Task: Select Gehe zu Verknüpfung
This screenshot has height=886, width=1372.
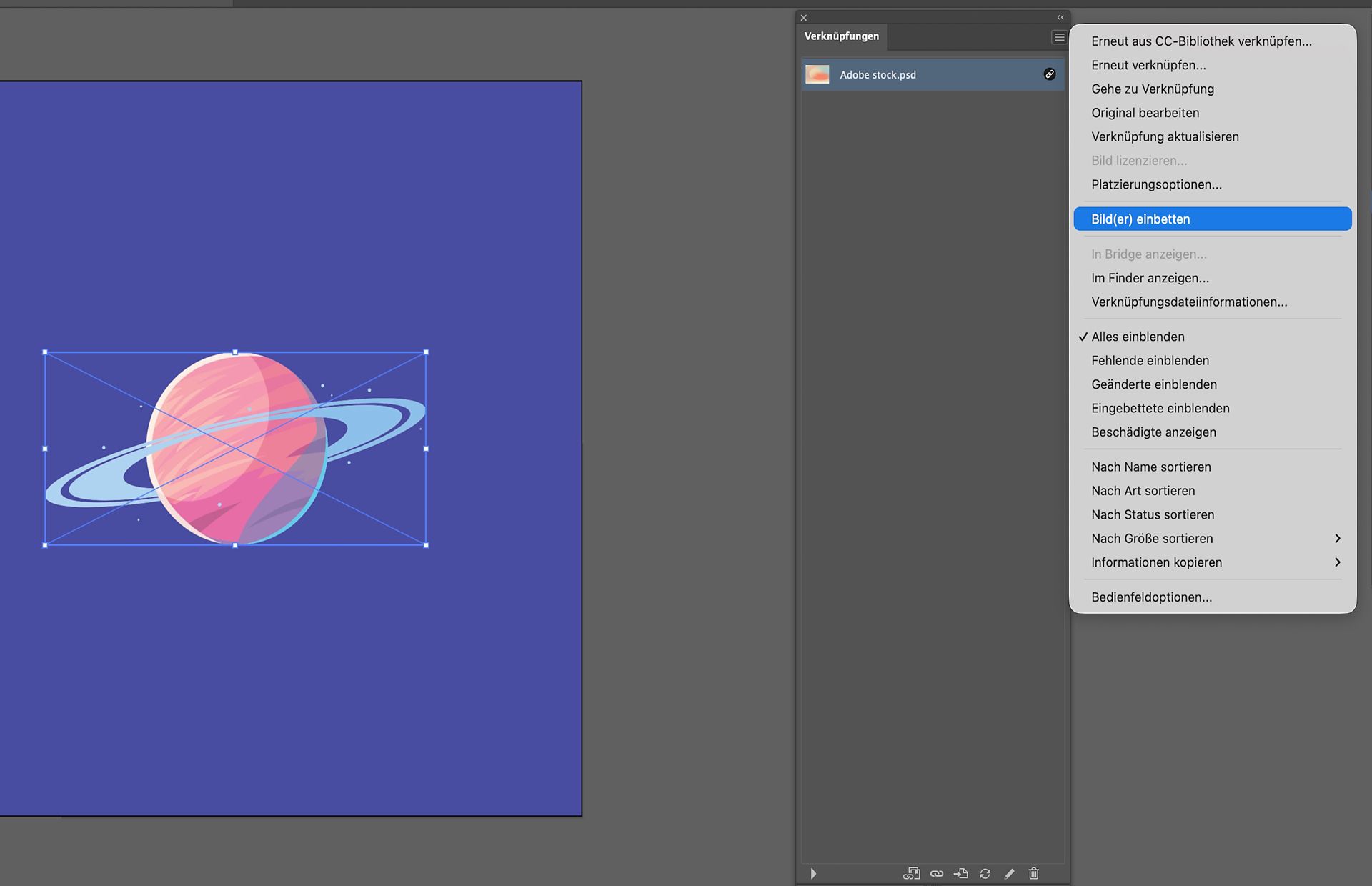Action: click(1213, 89)
